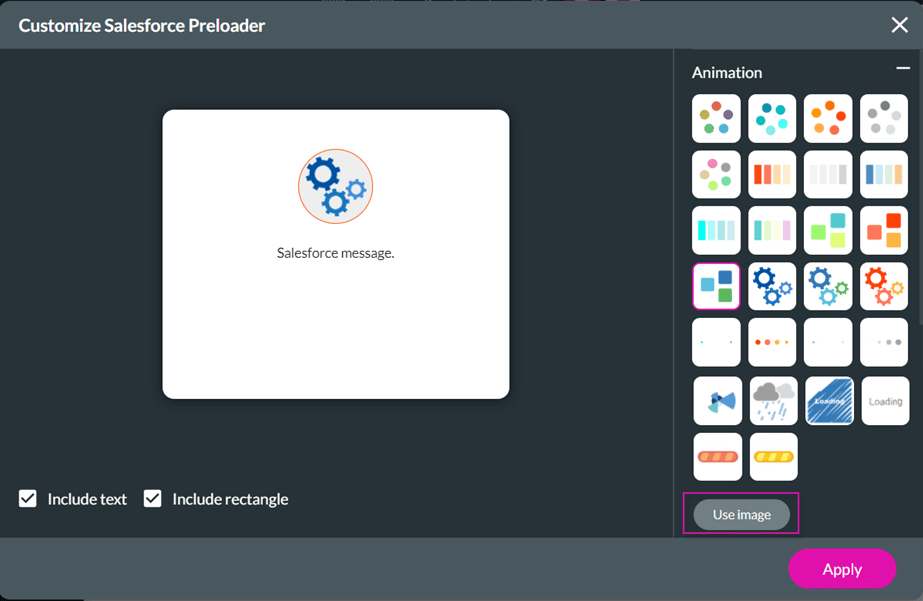Uncheck the Include text checkbox
Viewport: 923px width, 601px height.
click(x=28, y=499)
